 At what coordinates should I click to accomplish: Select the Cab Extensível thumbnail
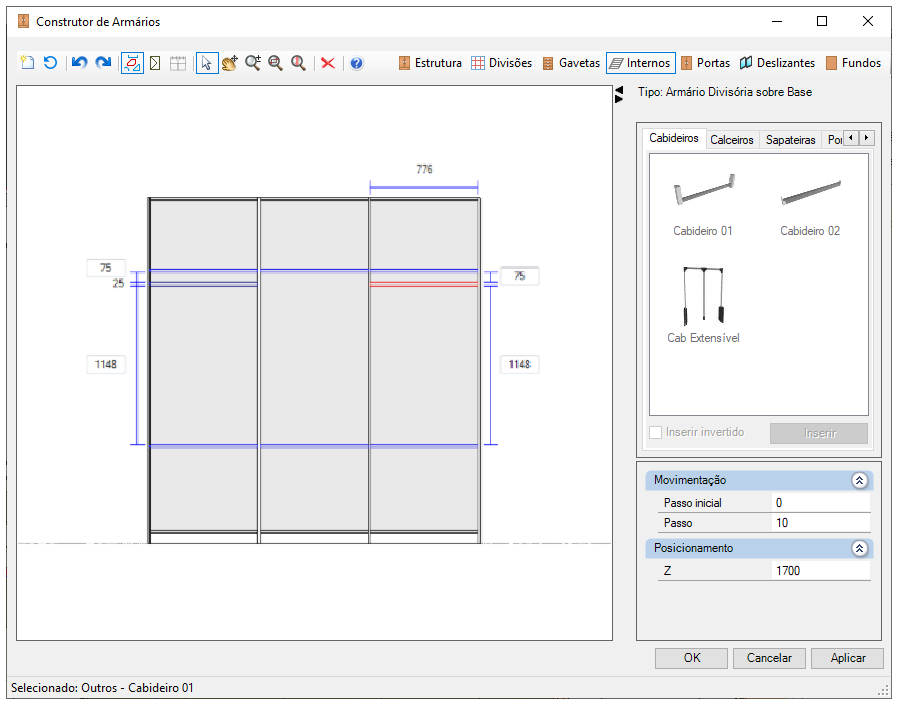(x=703, y=305)
